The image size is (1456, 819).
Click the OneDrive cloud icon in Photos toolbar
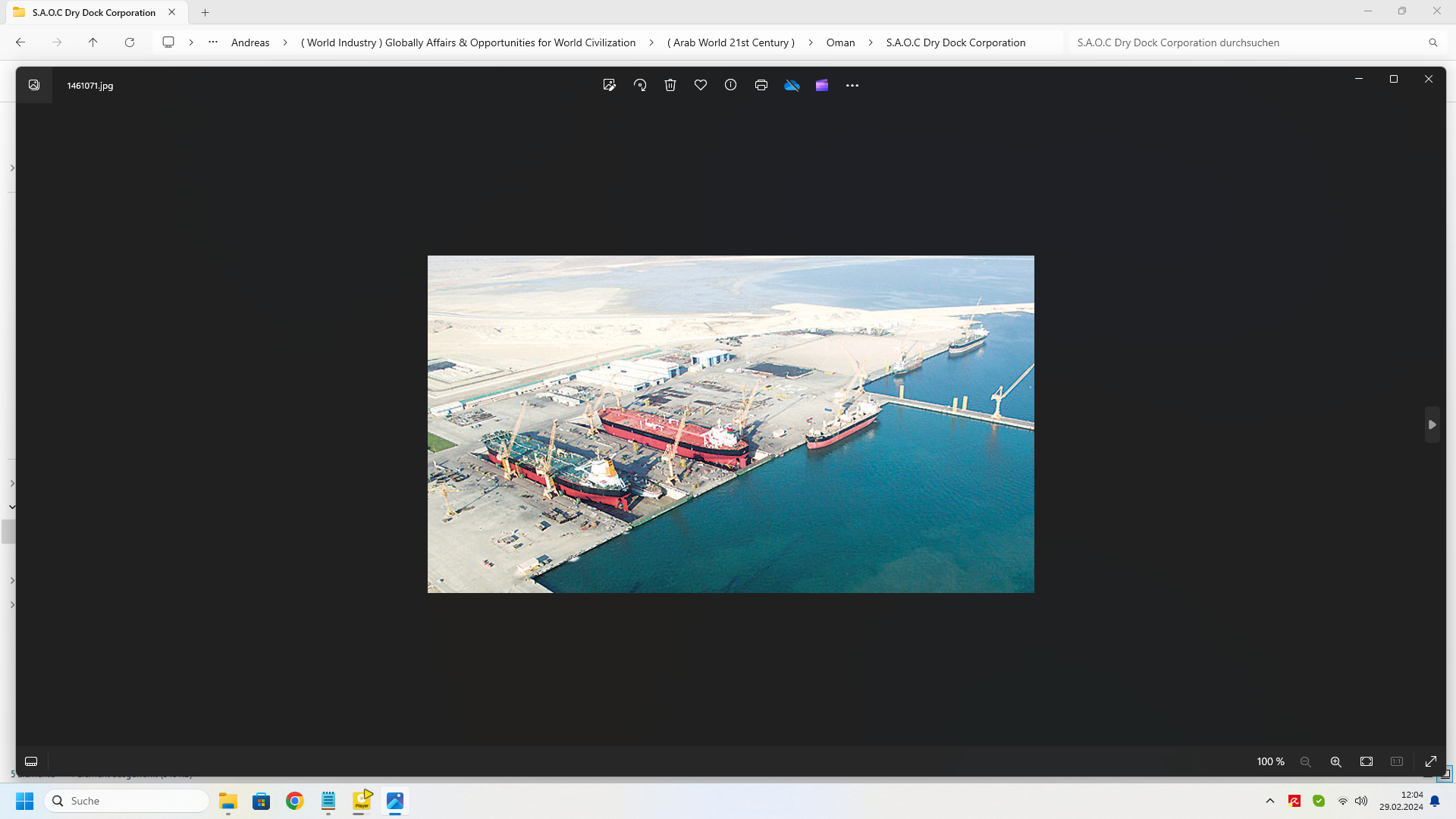click(x=792, y=85)
